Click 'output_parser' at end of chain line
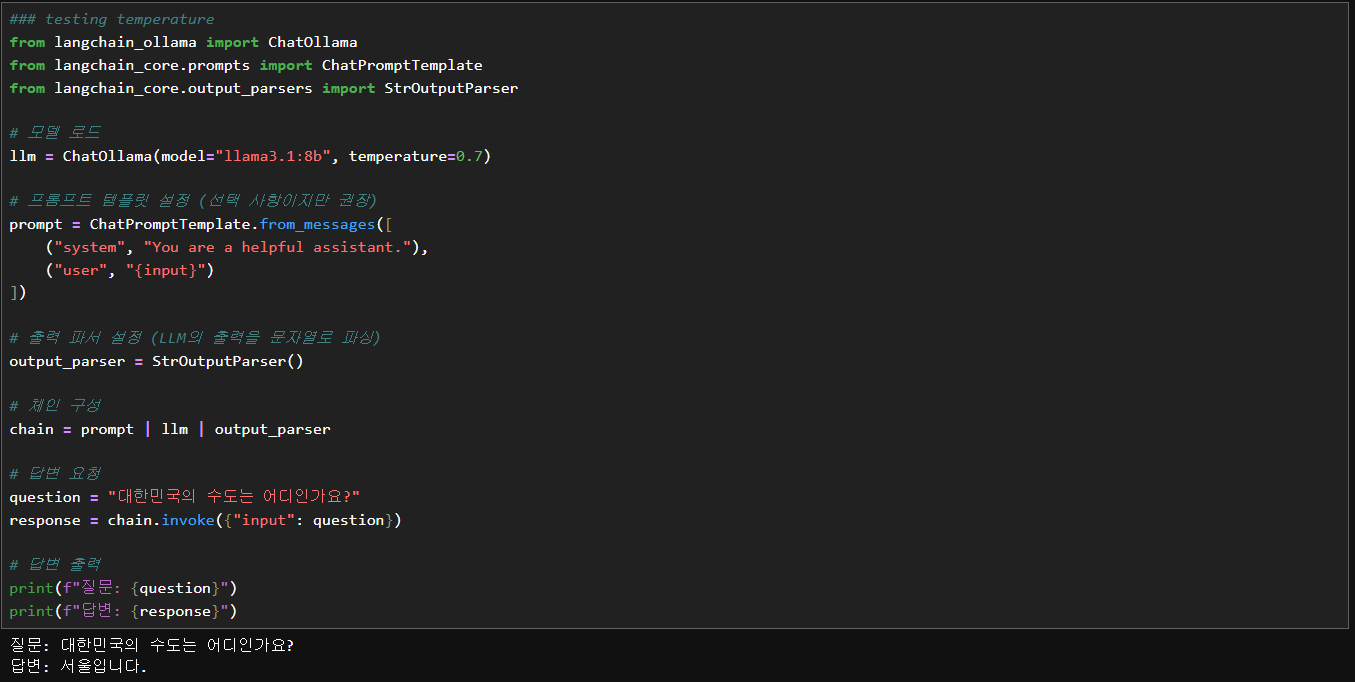The height and width of the screenshot is (682, 1355). click(273, 429)
